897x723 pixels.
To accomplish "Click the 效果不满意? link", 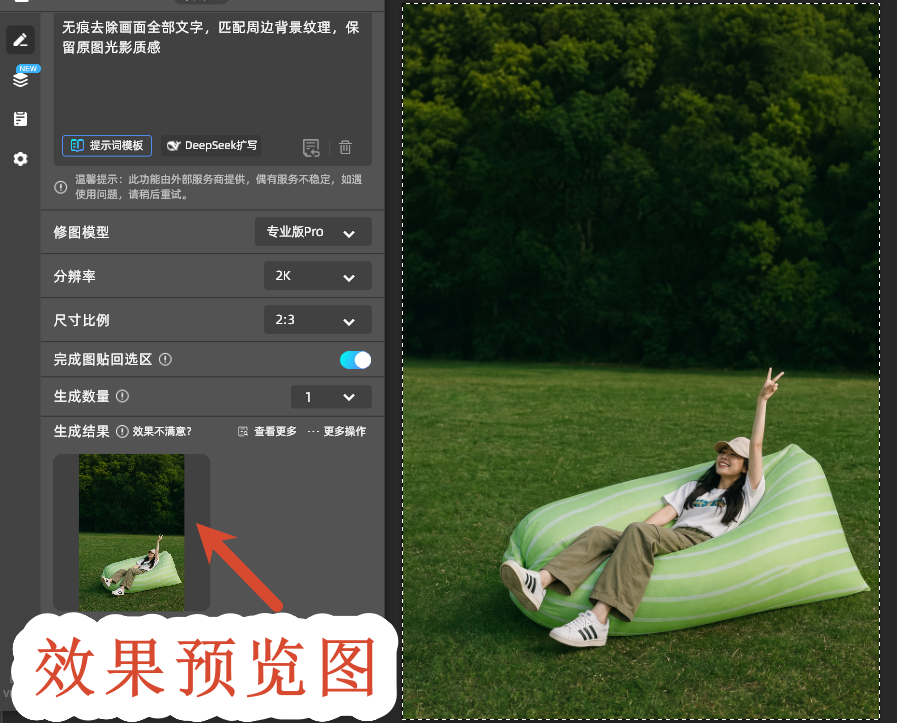I will pyautogui.click(x=162, y=431).
